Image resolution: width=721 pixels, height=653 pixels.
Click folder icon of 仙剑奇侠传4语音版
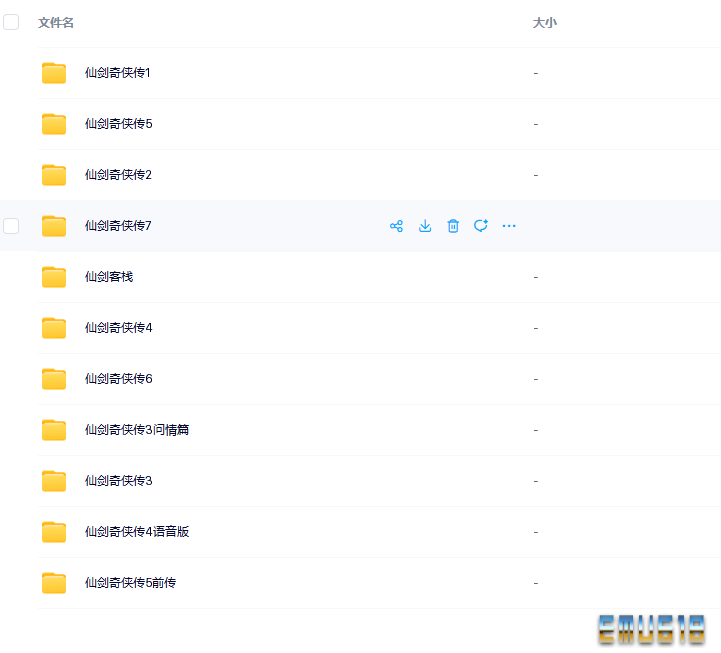click(54, 533)
